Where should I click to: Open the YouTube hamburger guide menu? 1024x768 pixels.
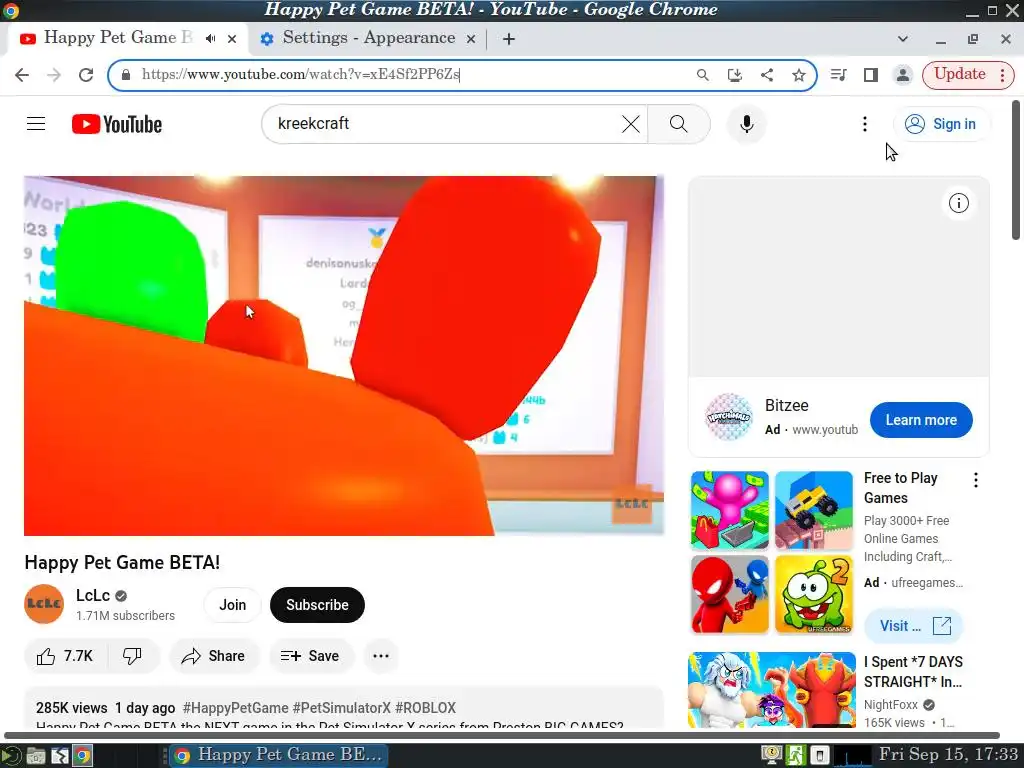click(36, 123)
